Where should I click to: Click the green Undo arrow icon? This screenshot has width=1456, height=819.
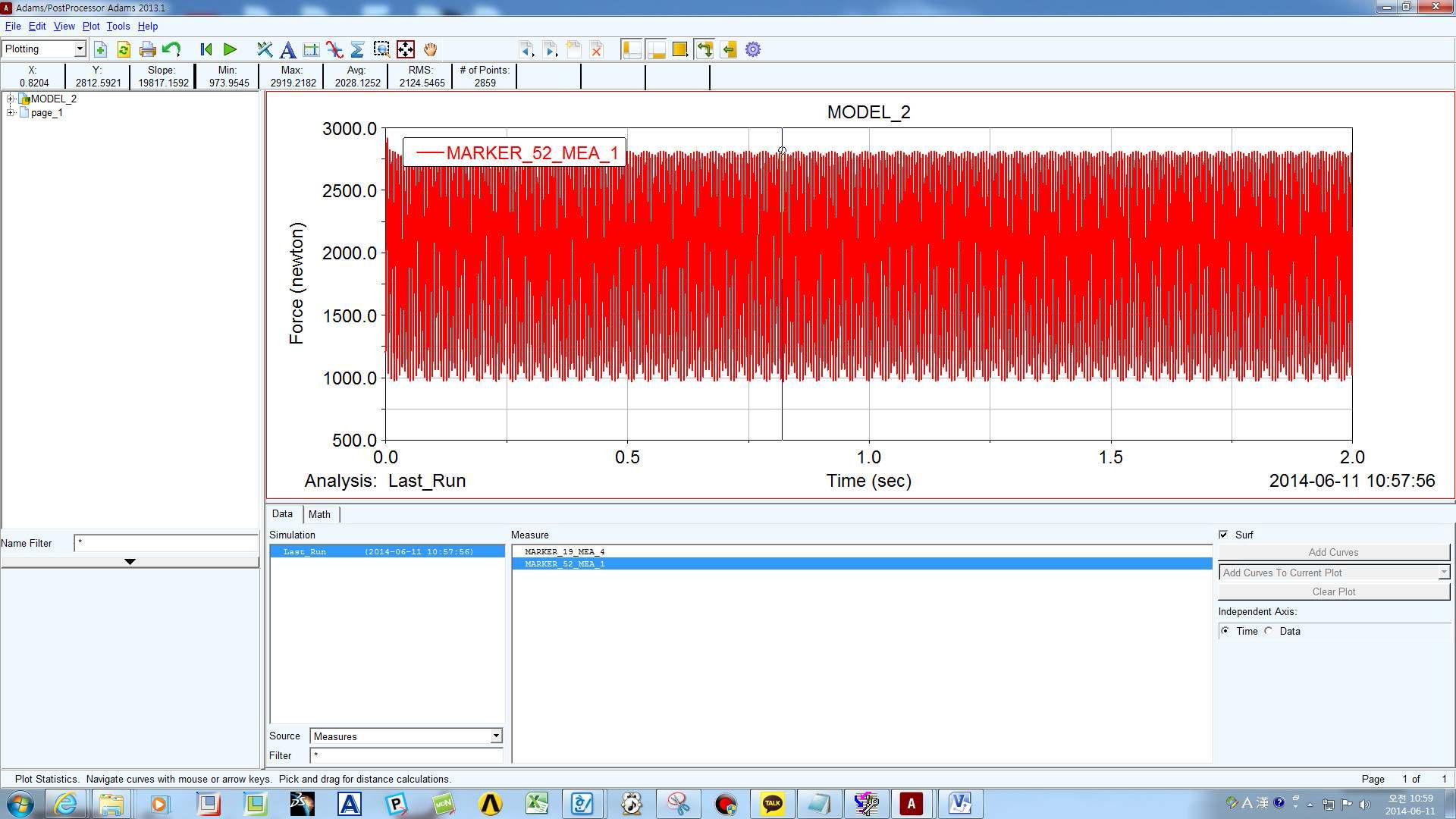171,49
